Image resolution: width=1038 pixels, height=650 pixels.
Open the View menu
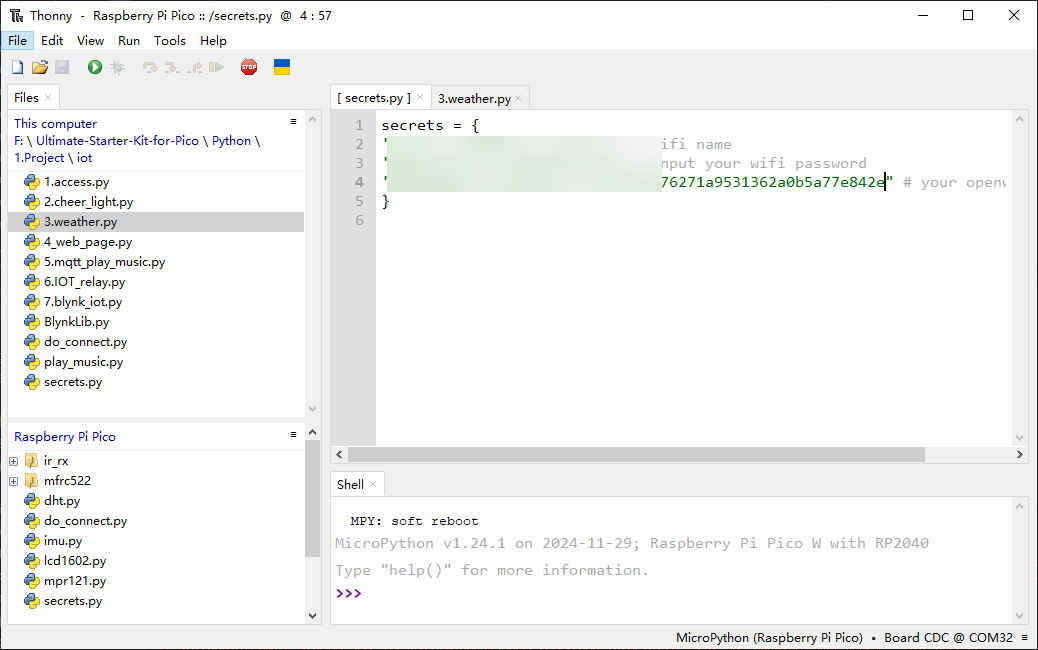click(x=90, y=40)
